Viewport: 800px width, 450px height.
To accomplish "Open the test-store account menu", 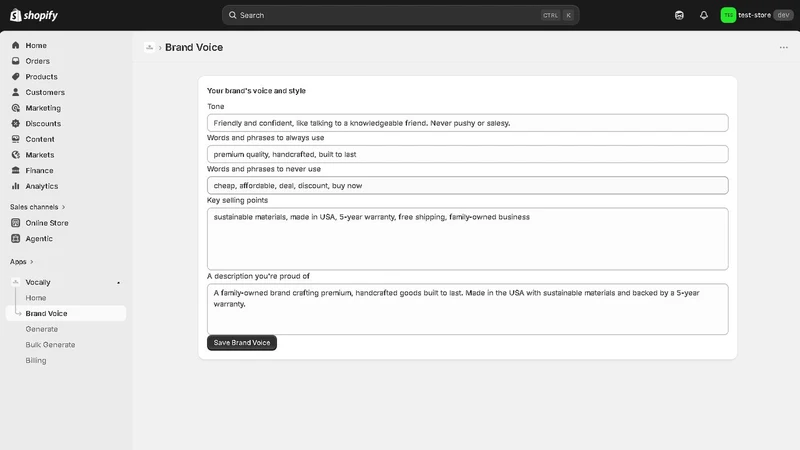I will (757, 15).
